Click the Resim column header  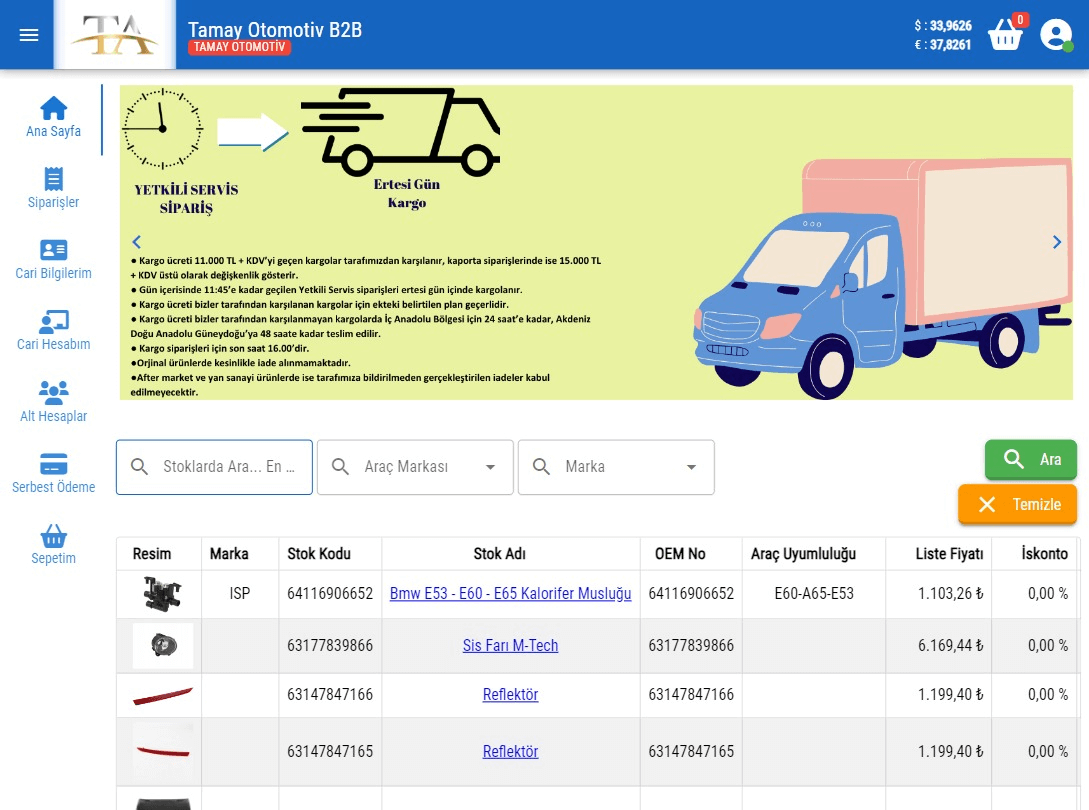pyautogui.click(x=151, y=554)
